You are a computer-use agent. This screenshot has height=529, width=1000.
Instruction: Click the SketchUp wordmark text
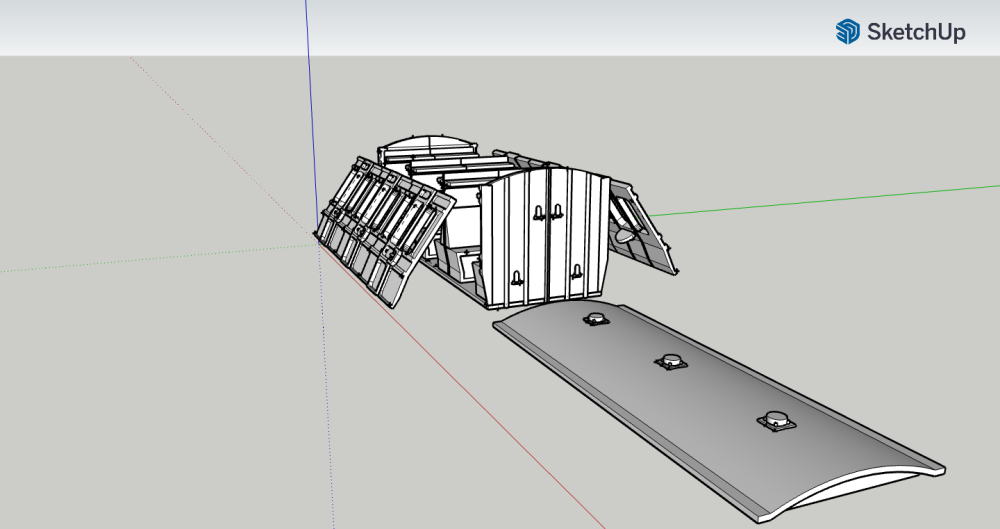pos(916,32)
